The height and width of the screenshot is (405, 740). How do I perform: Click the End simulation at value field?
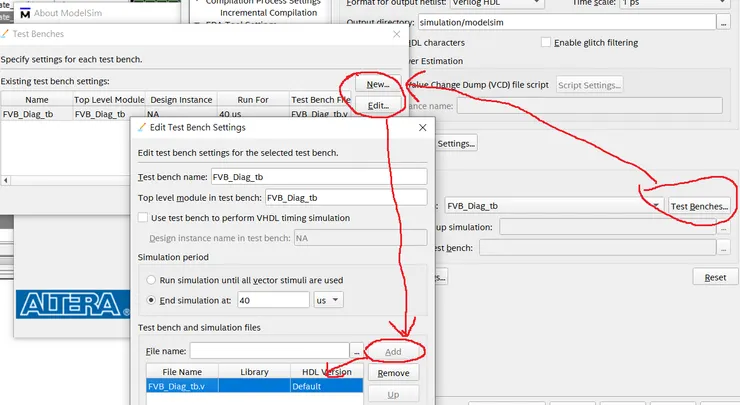click(x=273, y=300)
